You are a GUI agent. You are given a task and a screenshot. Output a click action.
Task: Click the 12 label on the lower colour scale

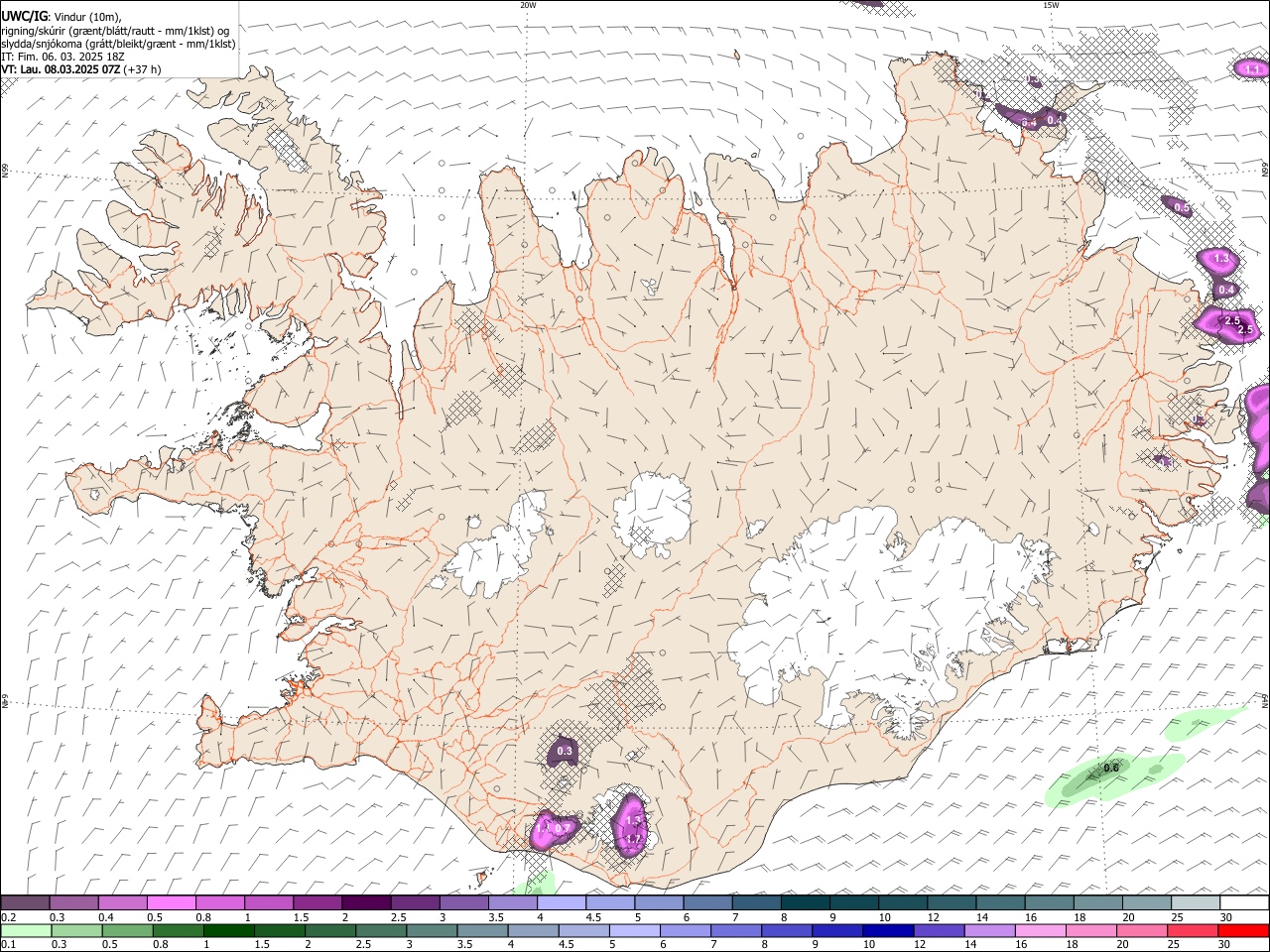[920, 945]
